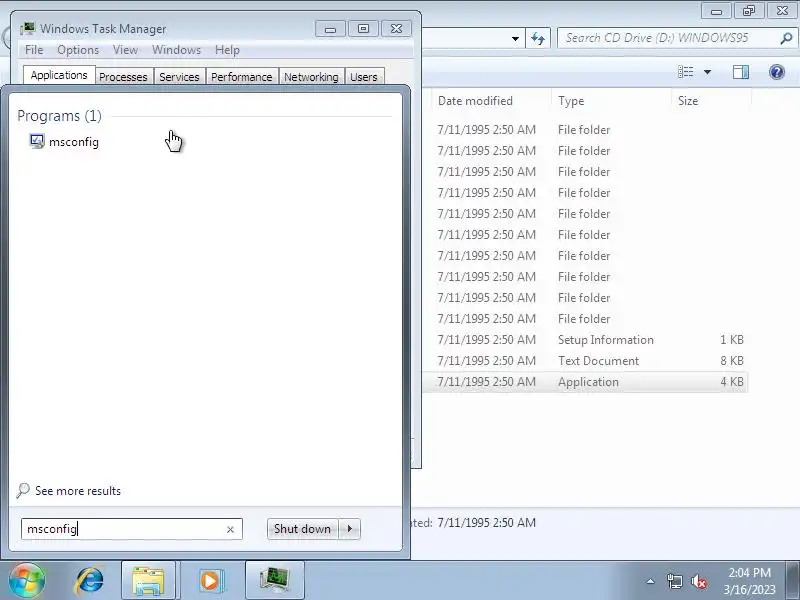Sort by the Size column header
The width and height of the screenshot is (800, 600).
688,101
